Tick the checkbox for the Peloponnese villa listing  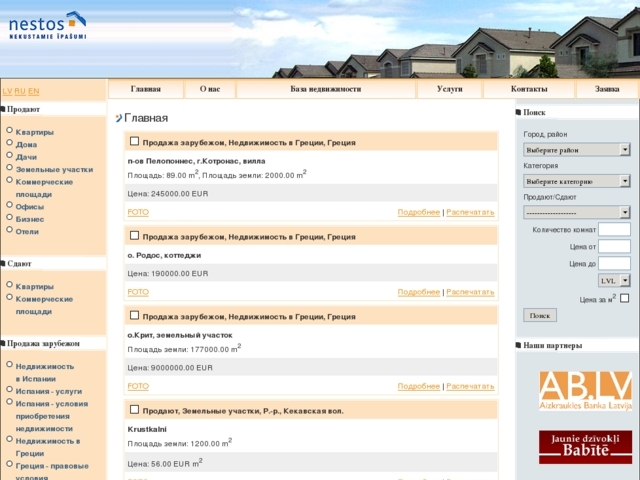click(135, 141)
